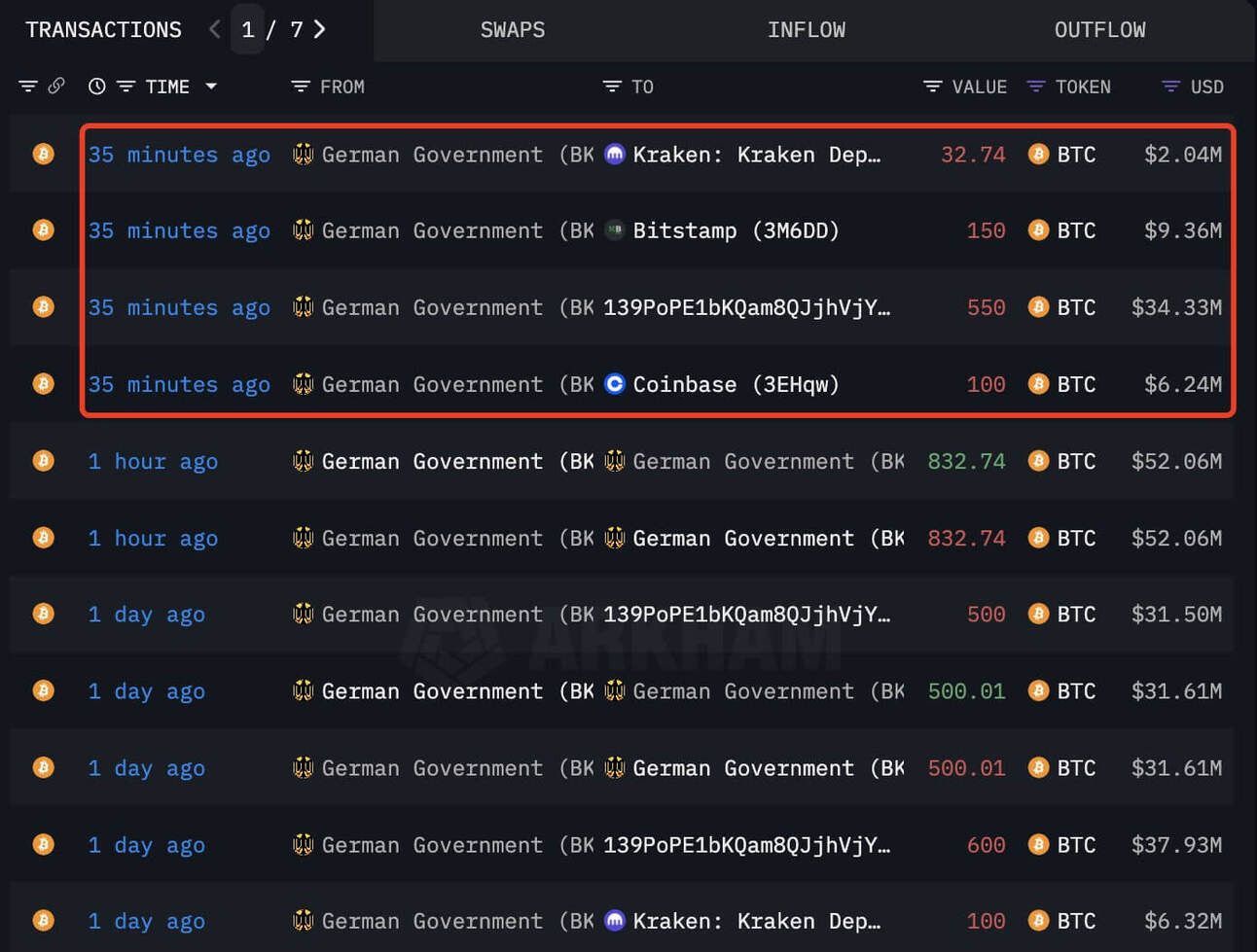Click the green 500.01 value cell
This screenshot has width=1257, height=952.
pos(966,690)
